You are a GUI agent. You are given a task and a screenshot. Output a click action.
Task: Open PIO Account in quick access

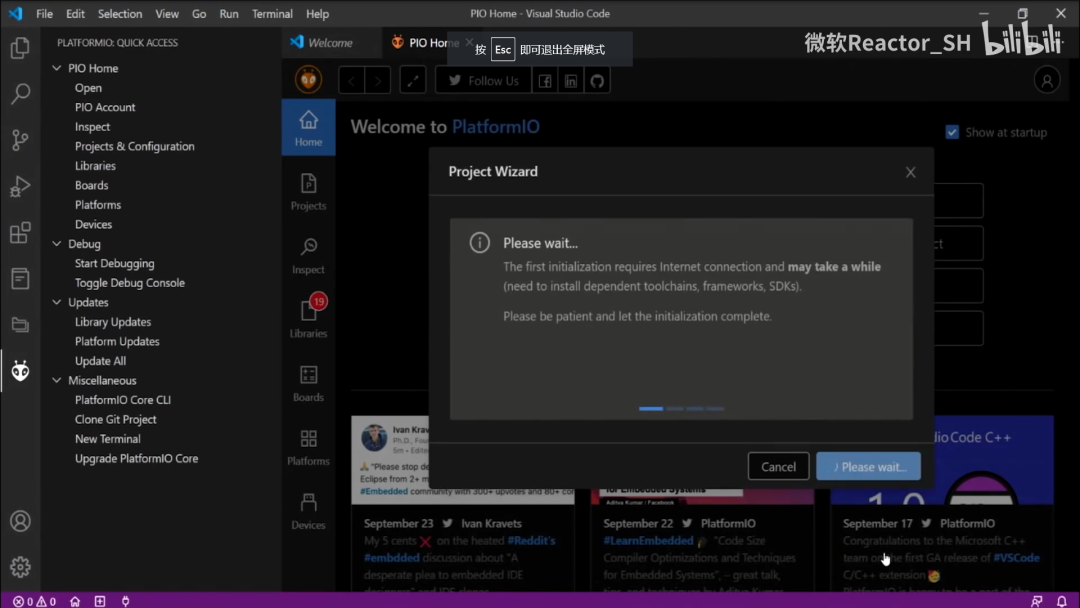coord(105,107)
